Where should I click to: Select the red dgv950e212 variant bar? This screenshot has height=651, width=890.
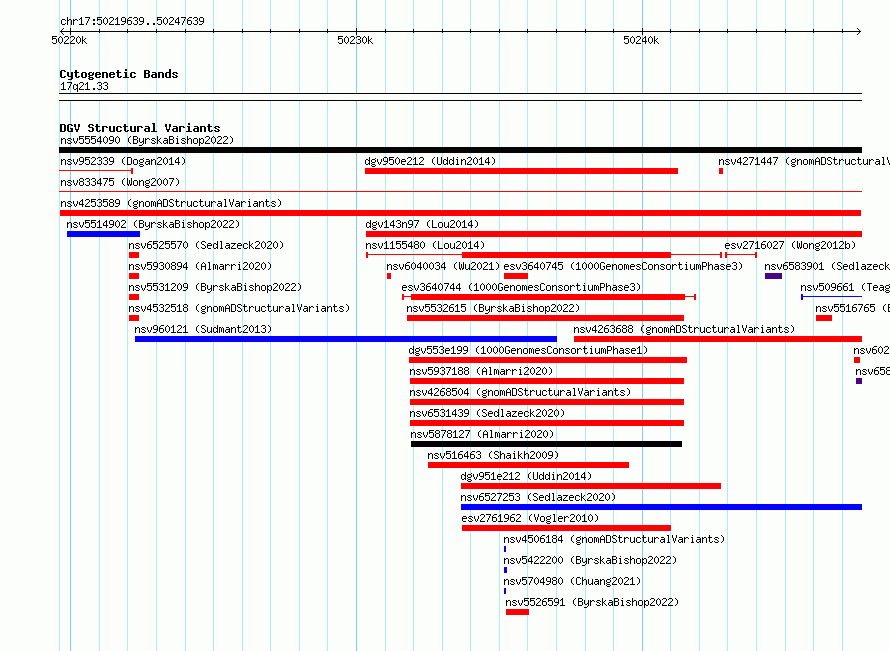[521, 171]
